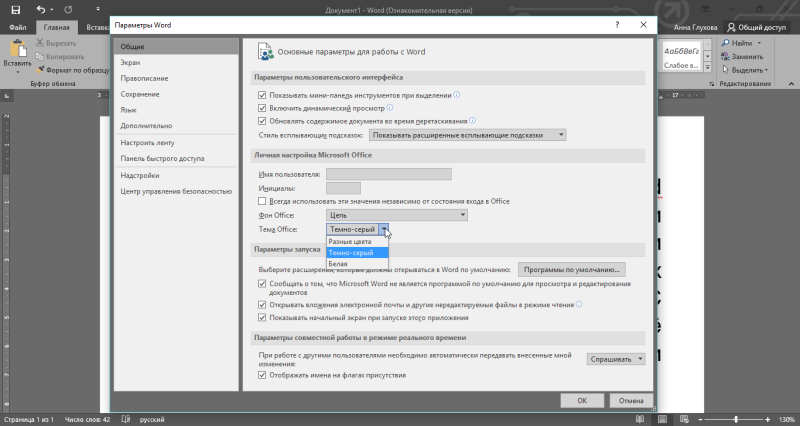Click the zoom out minus button

coord(701,419)
